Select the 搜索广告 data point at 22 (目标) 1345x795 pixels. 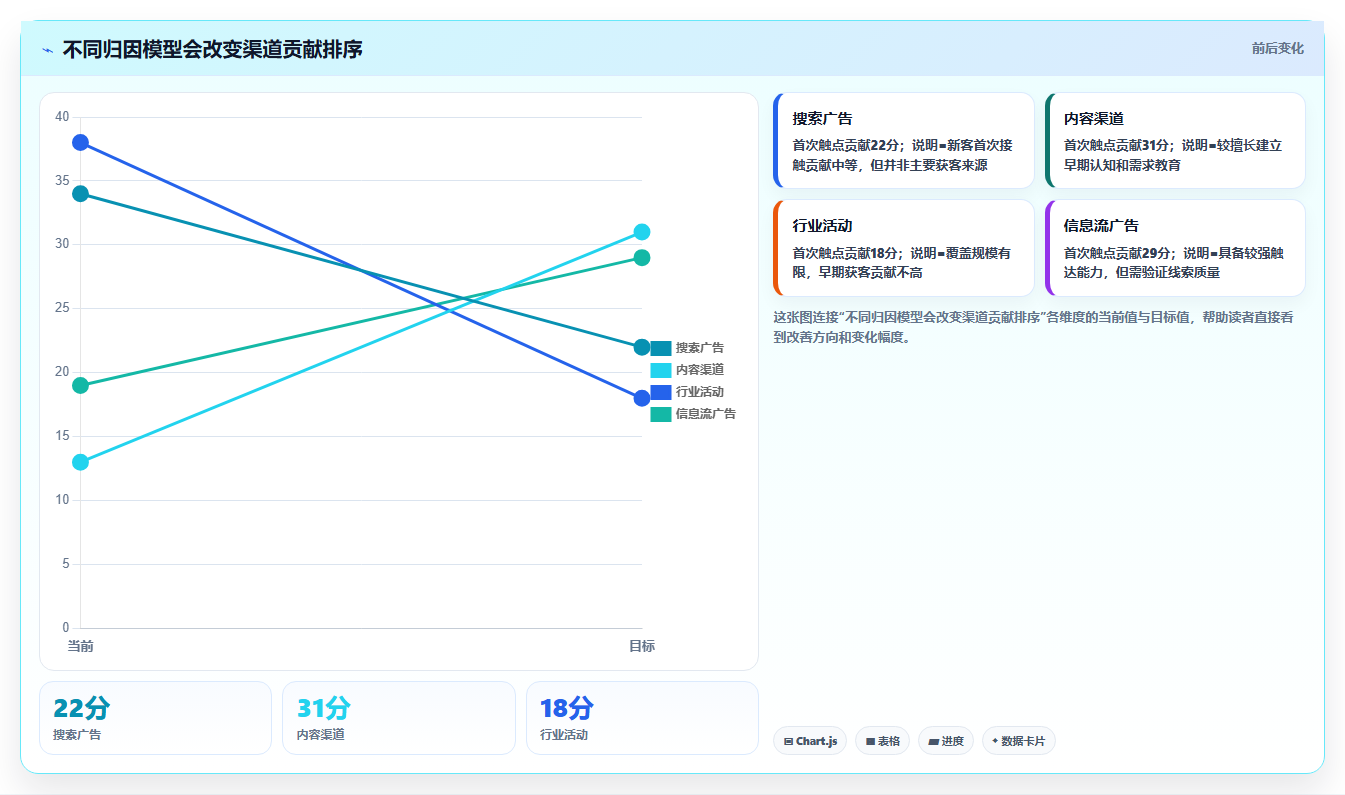(642, 347)
